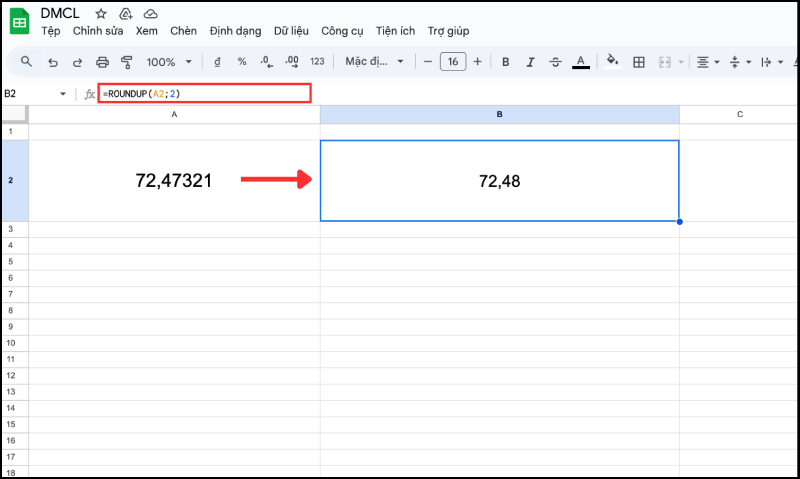Image resolution: width=800 pixels, height=479 pixels.
Task: Open the Định dạng menu
Action: pos(234,31)
